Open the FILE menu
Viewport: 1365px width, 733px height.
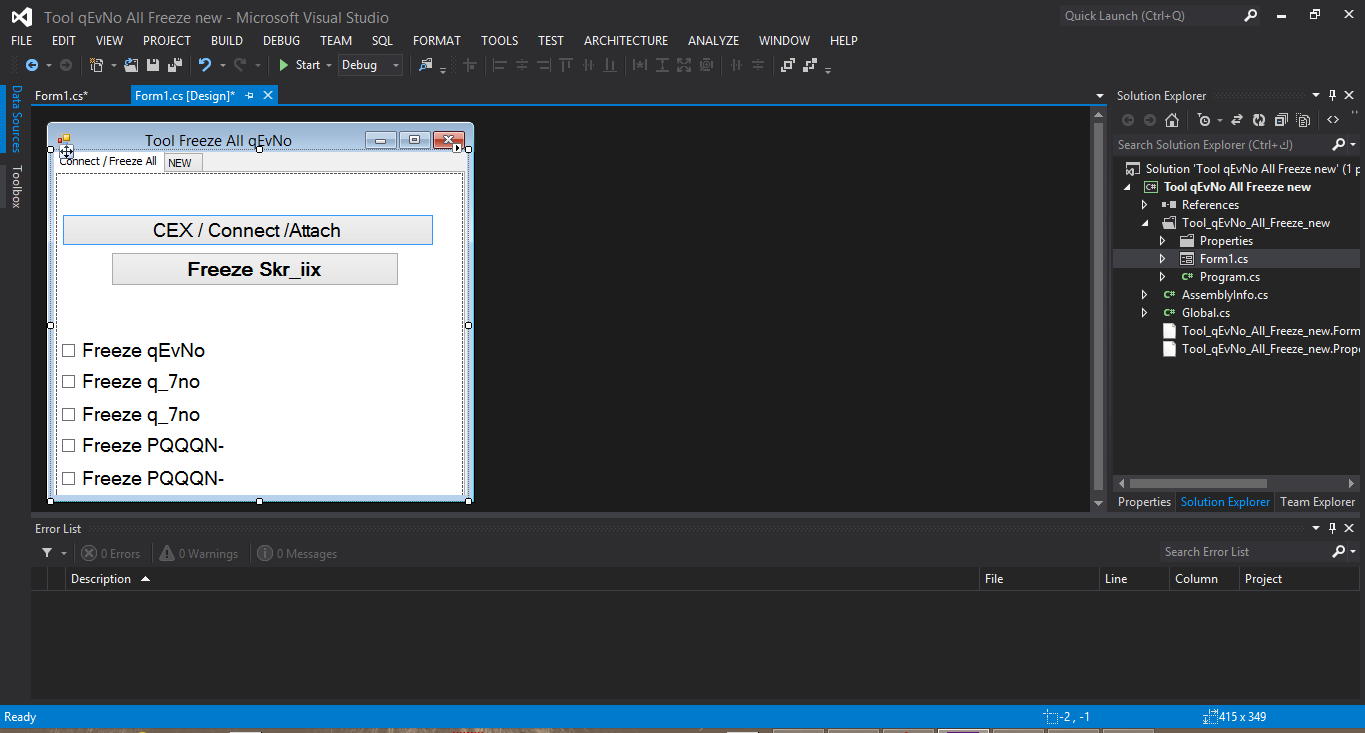(x=21, y=41)
